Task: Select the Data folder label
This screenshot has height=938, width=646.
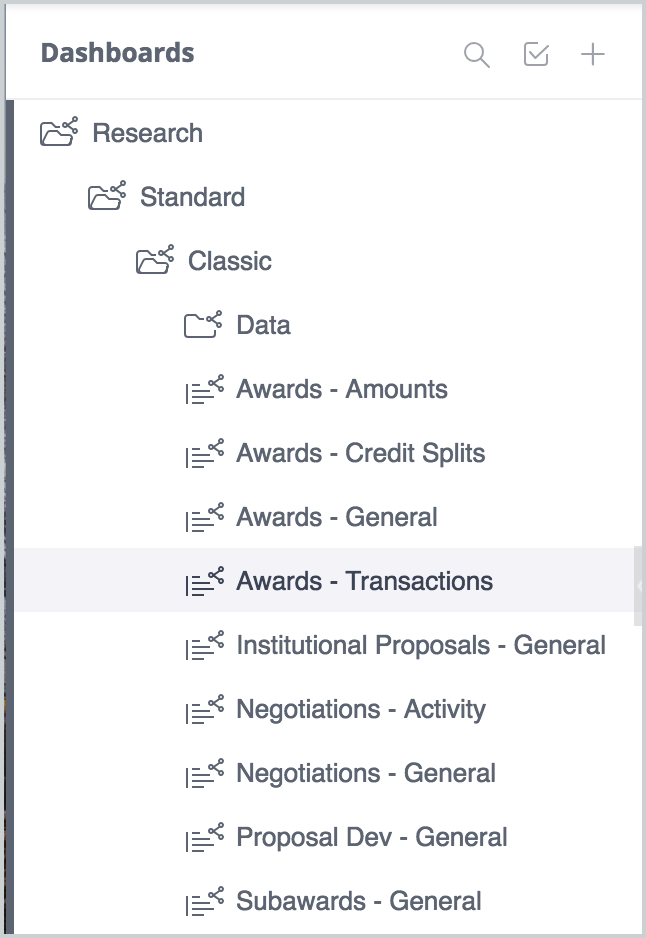Action: click(263, 325)
